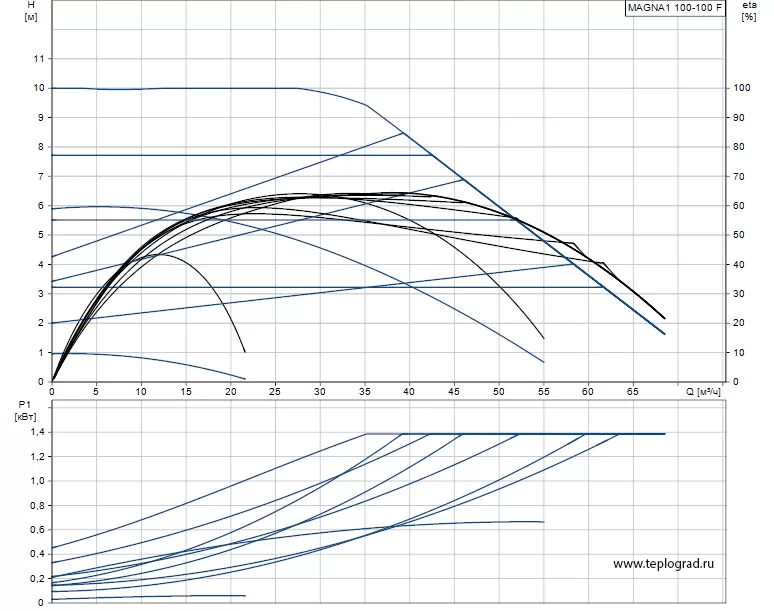Viewport: 774px width, 611px height.
Task: Click the power axis value 1,4
Action: tap(38, 432)
